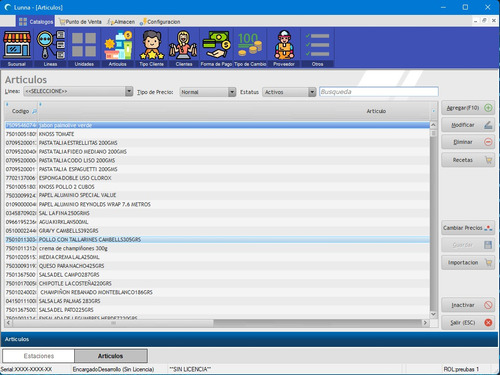Select row PASTA TALIA ESTRELLITAS 200GMS
Screen dimensions: 500x375
click(x=217, y=143)
